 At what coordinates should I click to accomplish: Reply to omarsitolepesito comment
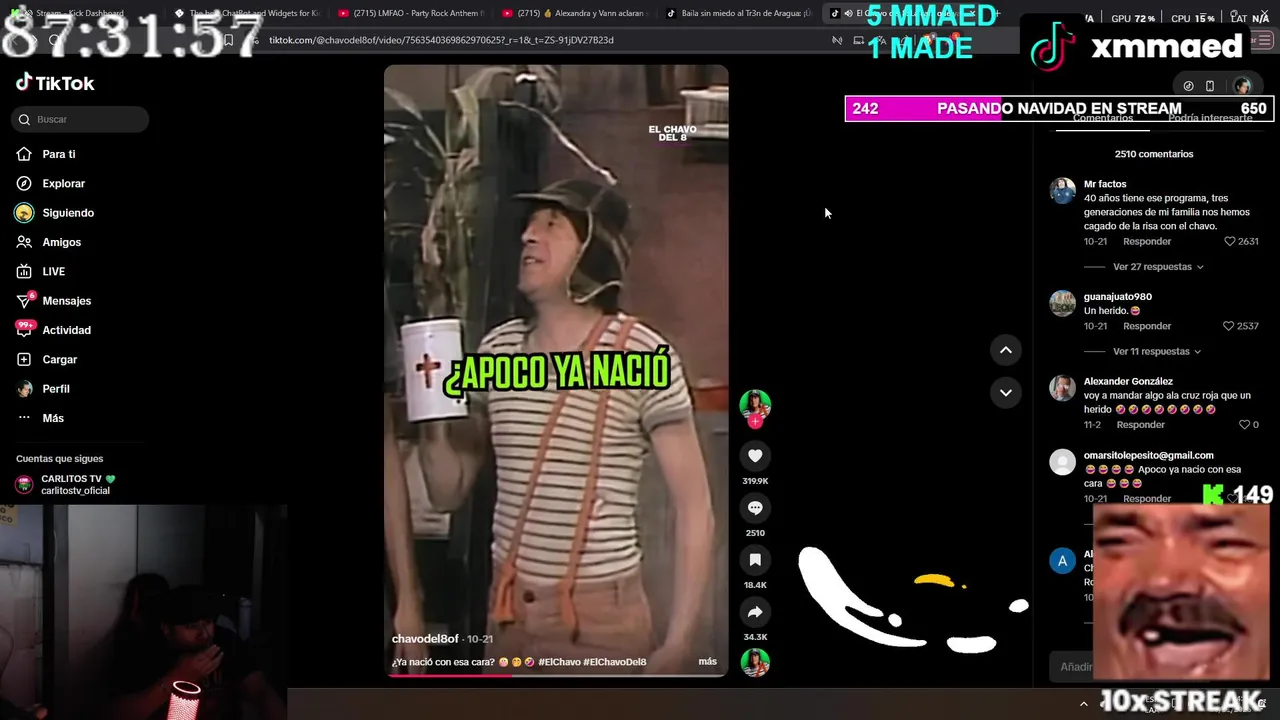pos(1147,498)
